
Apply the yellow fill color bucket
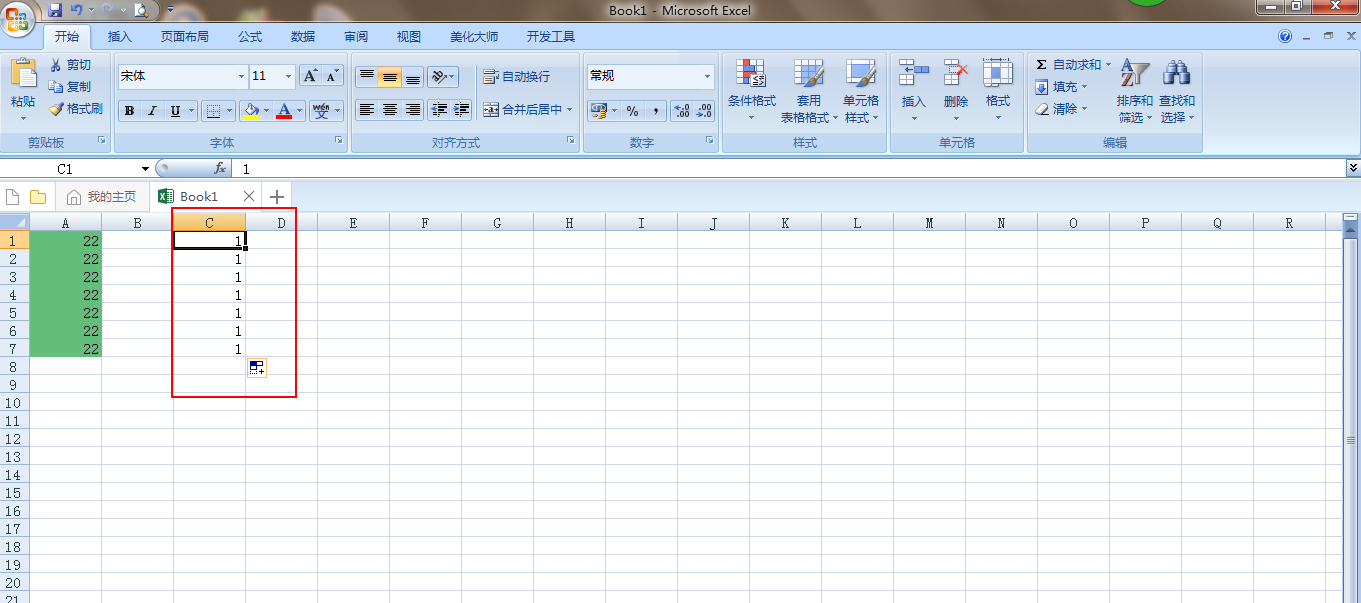(x=251, y=111)
